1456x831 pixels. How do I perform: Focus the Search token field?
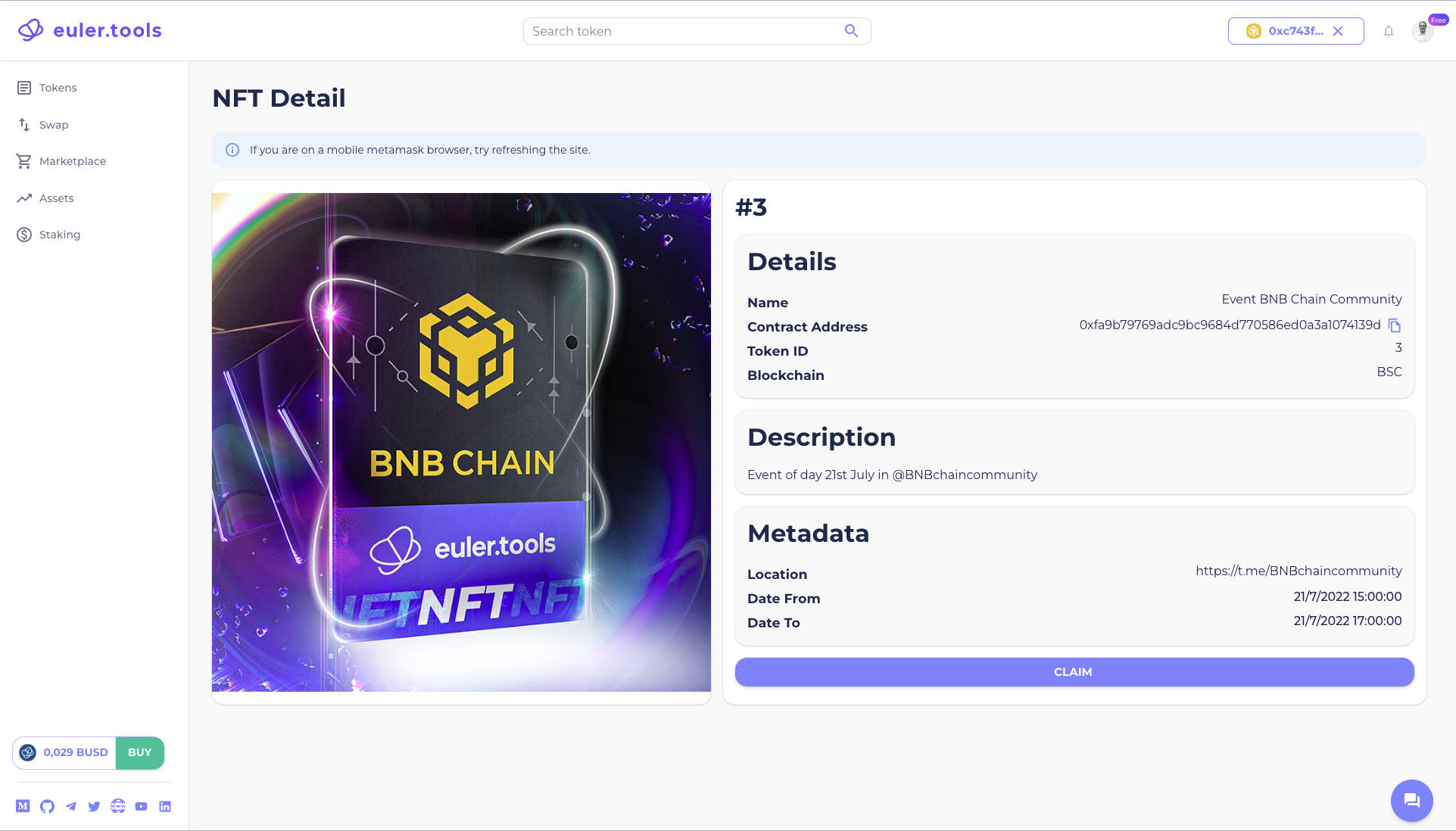(x=697, y=31)
